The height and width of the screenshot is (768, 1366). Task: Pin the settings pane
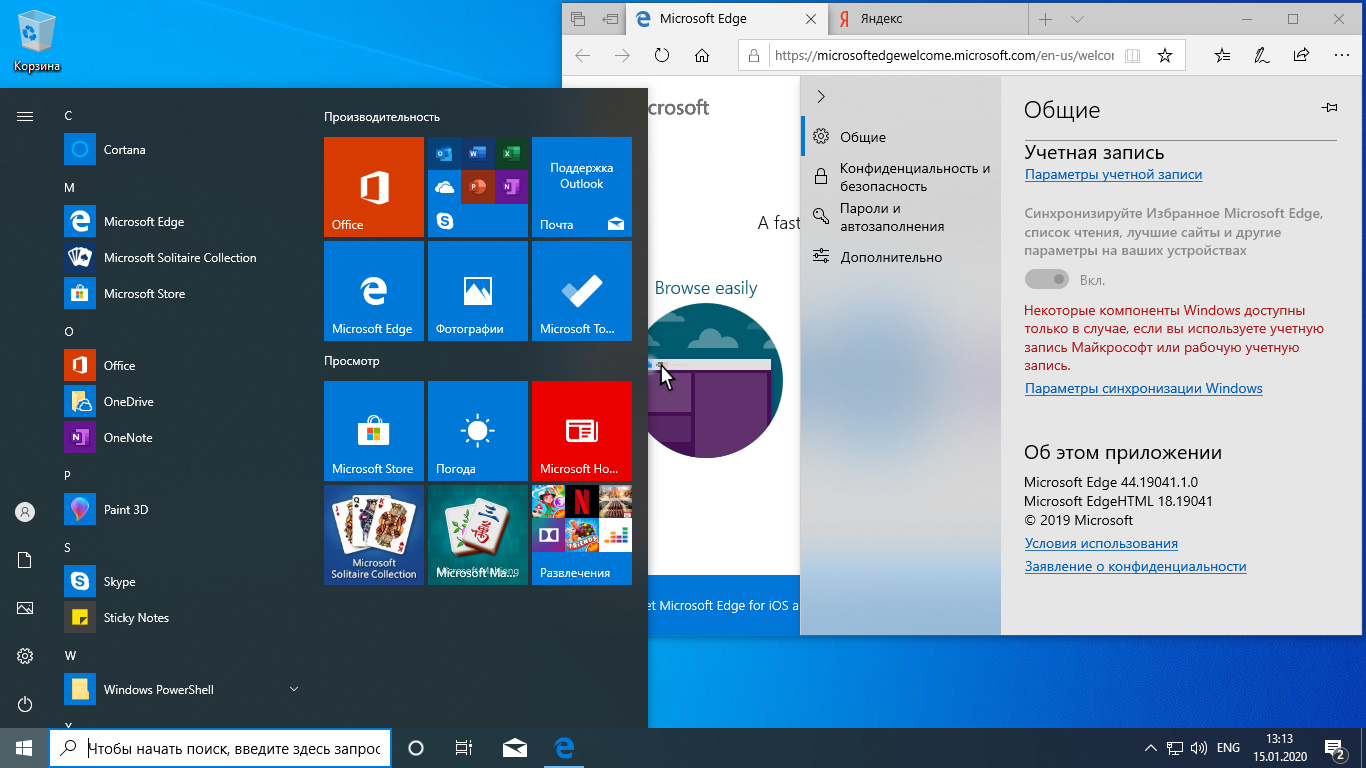[1329, 108]
